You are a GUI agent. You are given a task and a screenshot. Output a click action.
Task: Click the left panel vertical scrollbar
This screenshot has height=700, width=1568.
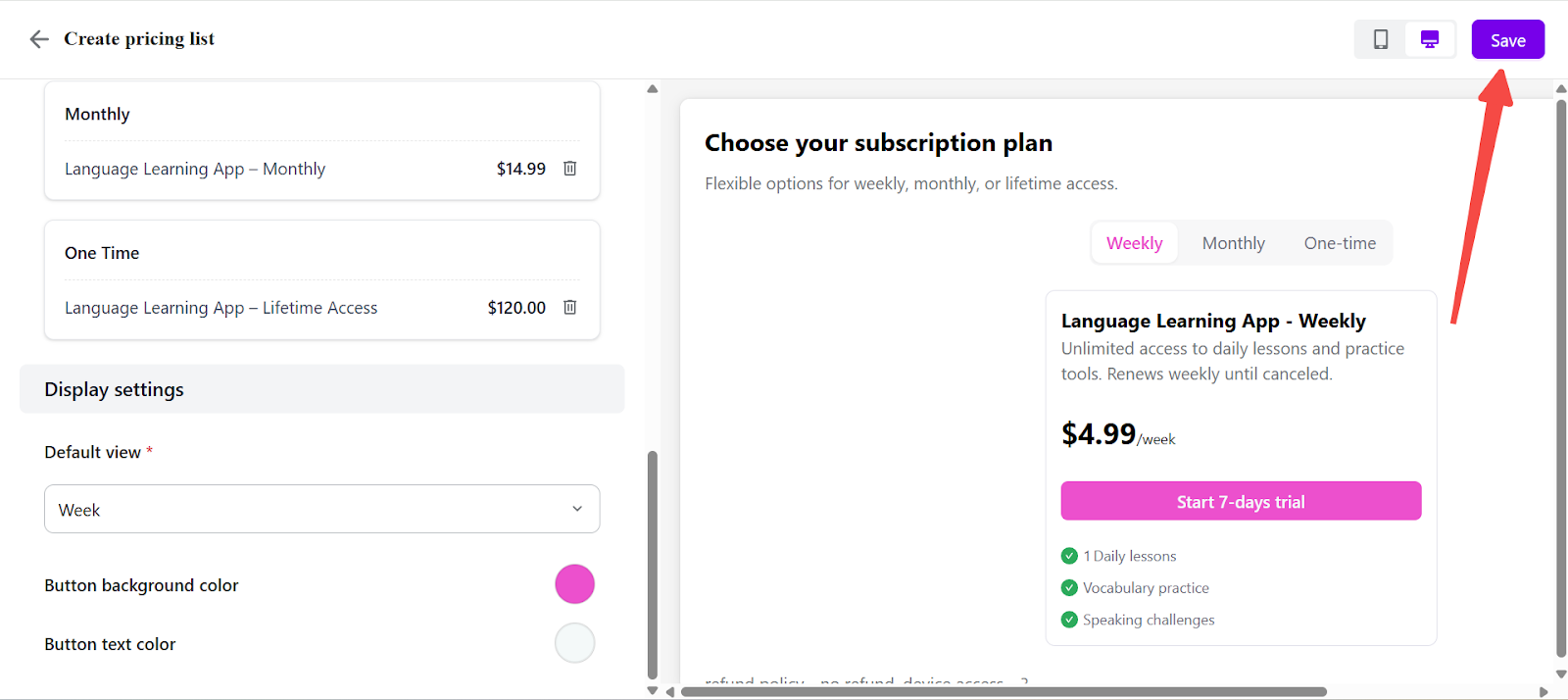653,564
